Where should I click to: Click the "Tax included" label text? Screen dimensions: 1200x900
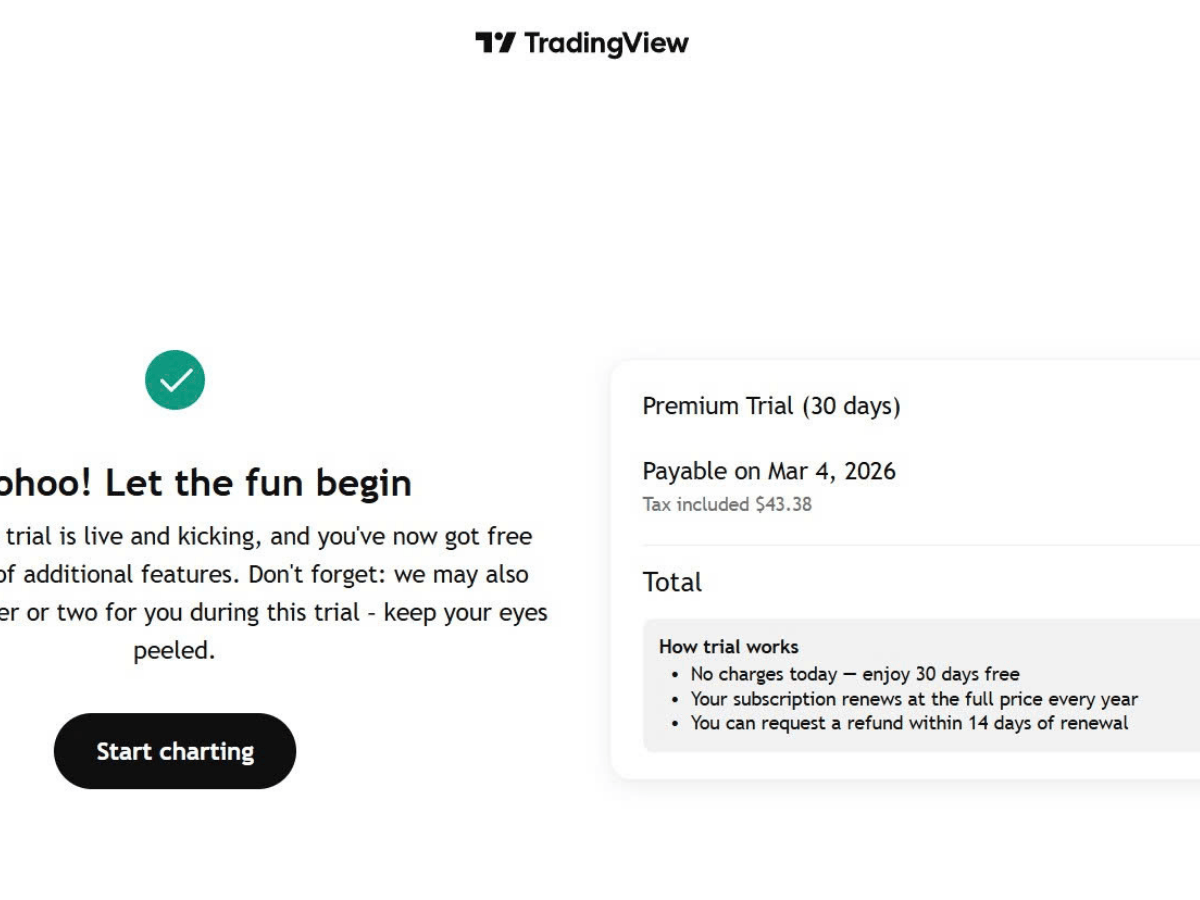click(696, 504)
